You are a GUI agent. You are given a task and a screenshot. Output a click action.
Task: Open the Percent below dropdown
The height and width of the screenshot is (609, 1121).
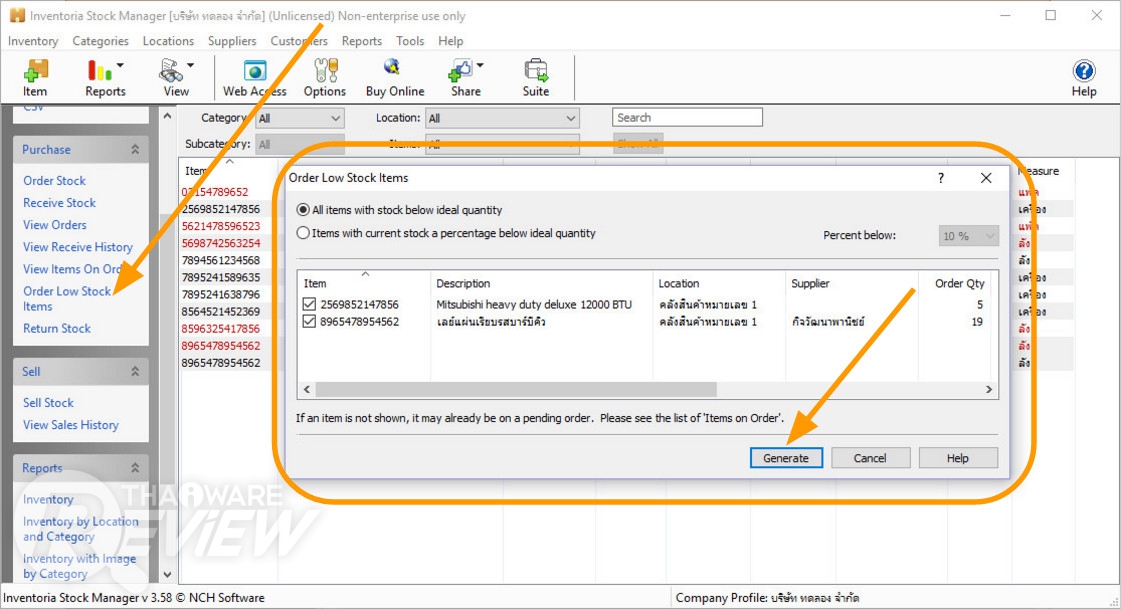coord(968,236)
